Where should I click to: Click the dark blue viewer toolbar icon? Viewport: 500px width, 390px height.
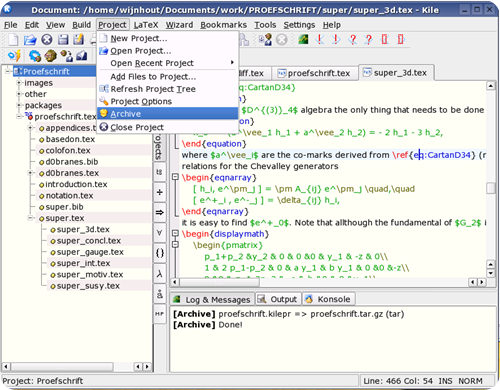[82, 56]
